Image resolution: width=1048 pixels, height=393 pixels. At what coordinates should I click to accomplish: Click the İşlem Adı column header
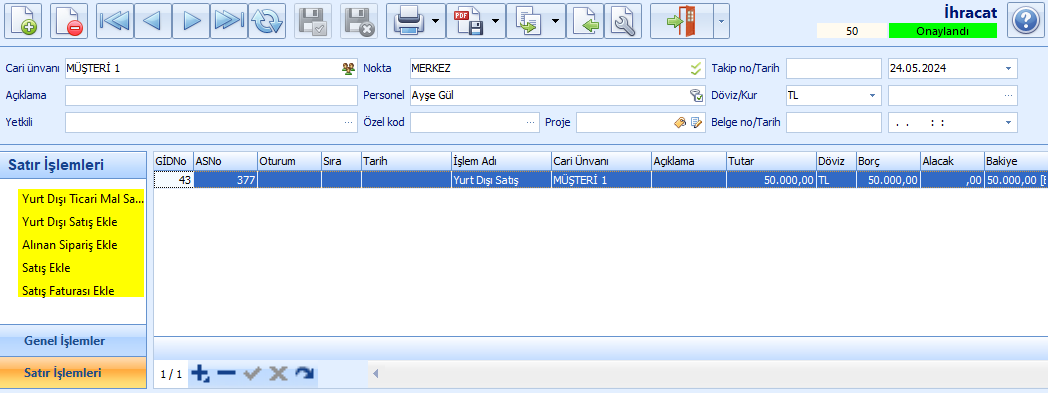coord(501,161)
